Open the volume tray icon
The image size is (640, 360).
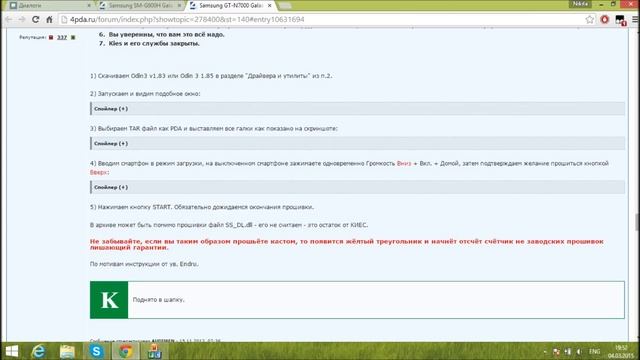pyautogui.click(x=579, y=351)
